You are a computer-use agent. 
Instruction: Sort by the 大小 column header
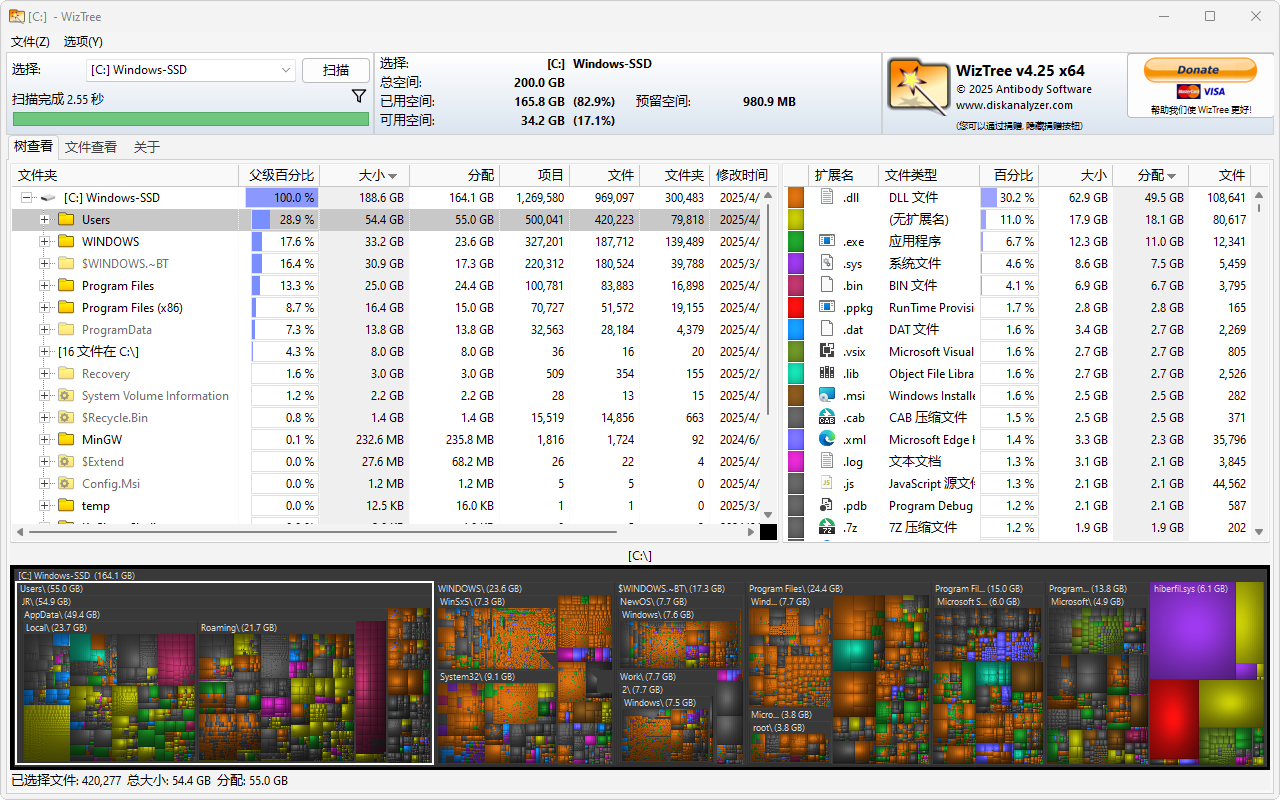364,175
